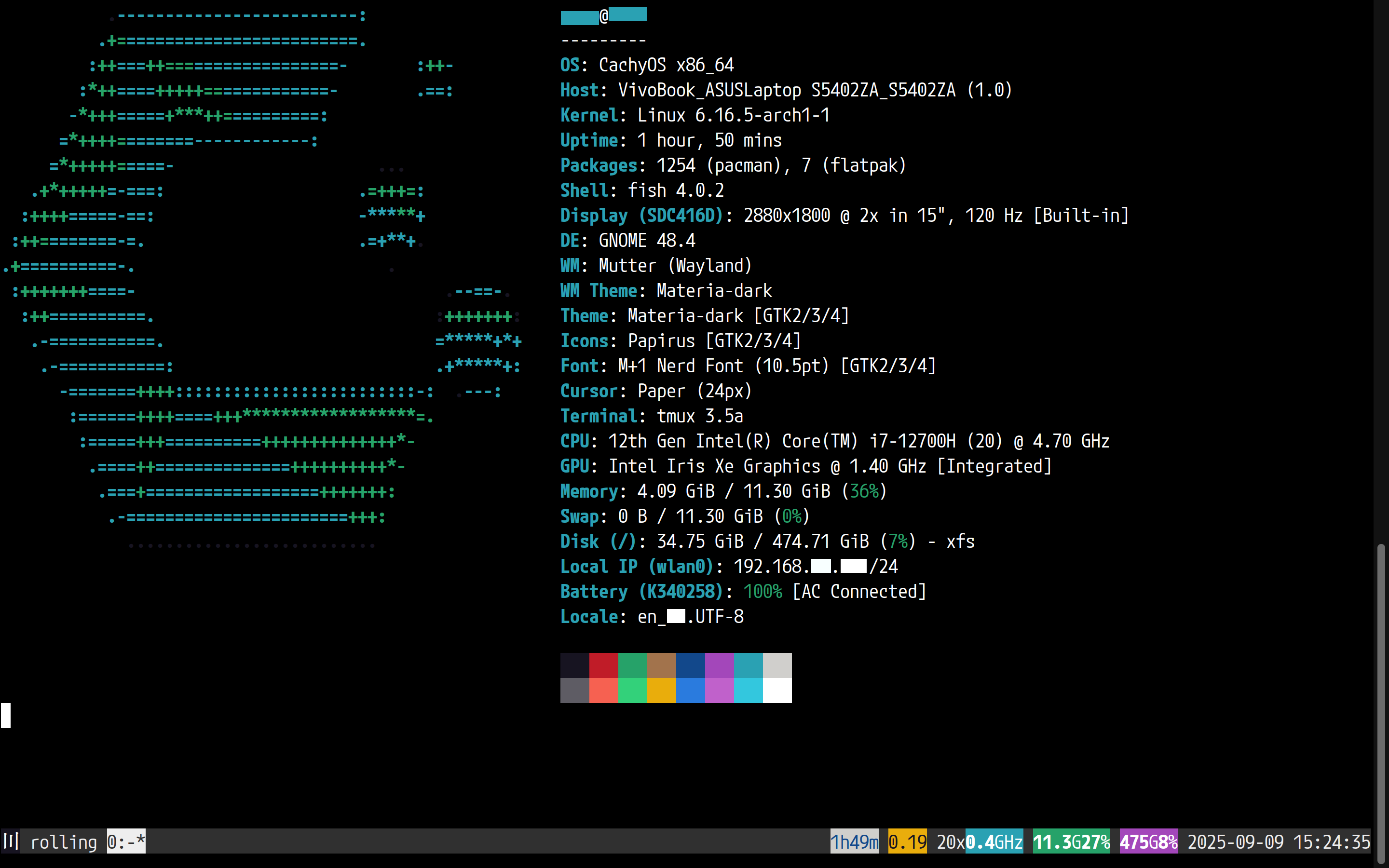Click the WM value 'Mutter (Wayland)'
Viewport: 1389px width, 868px height.
676,266
